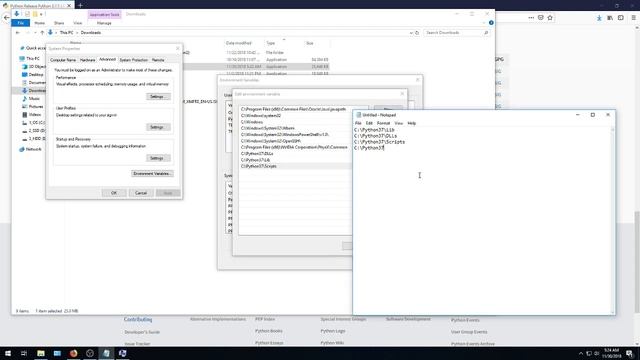Click This PC in Explorer address bar
Image resolution: width=640 pixels, height=360 pixels.
[x=67, y=33]
